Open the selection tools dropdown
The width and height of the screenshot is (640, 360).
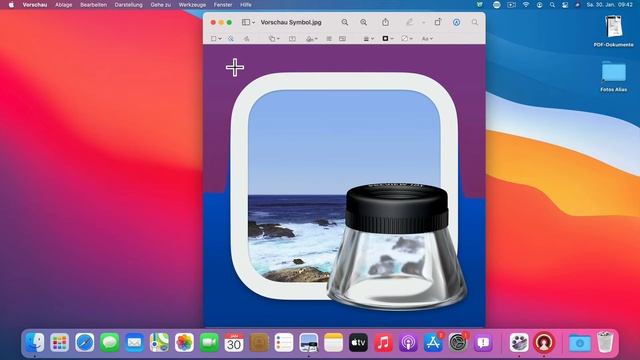[216, 38]
